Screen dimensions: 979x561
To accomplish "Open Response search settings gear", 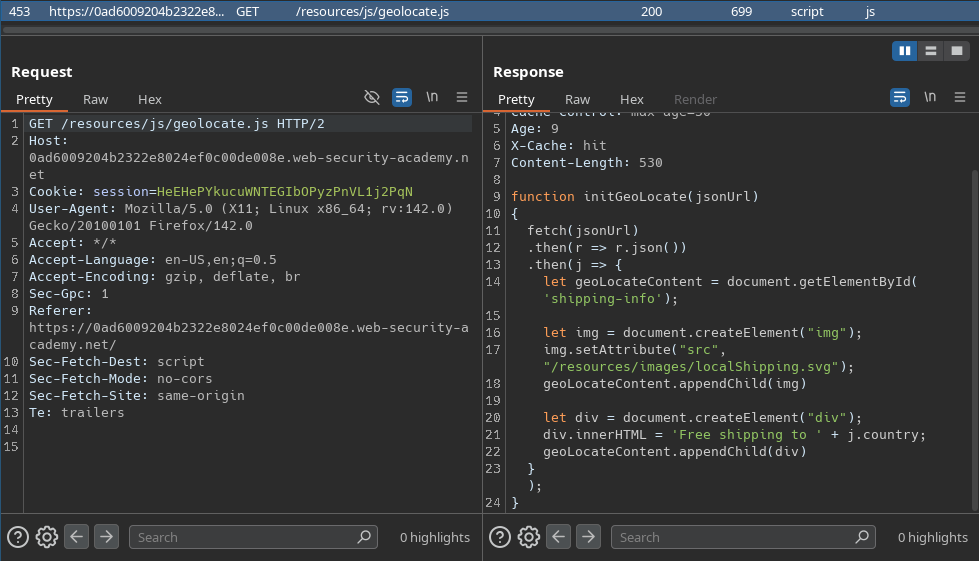I will point(529,537).
